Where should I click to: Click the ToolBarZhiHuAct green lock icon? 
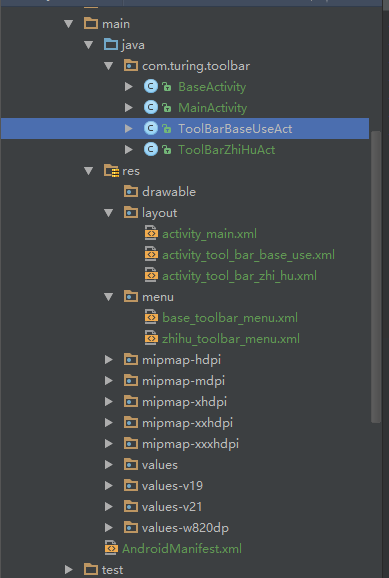[167, 150]
